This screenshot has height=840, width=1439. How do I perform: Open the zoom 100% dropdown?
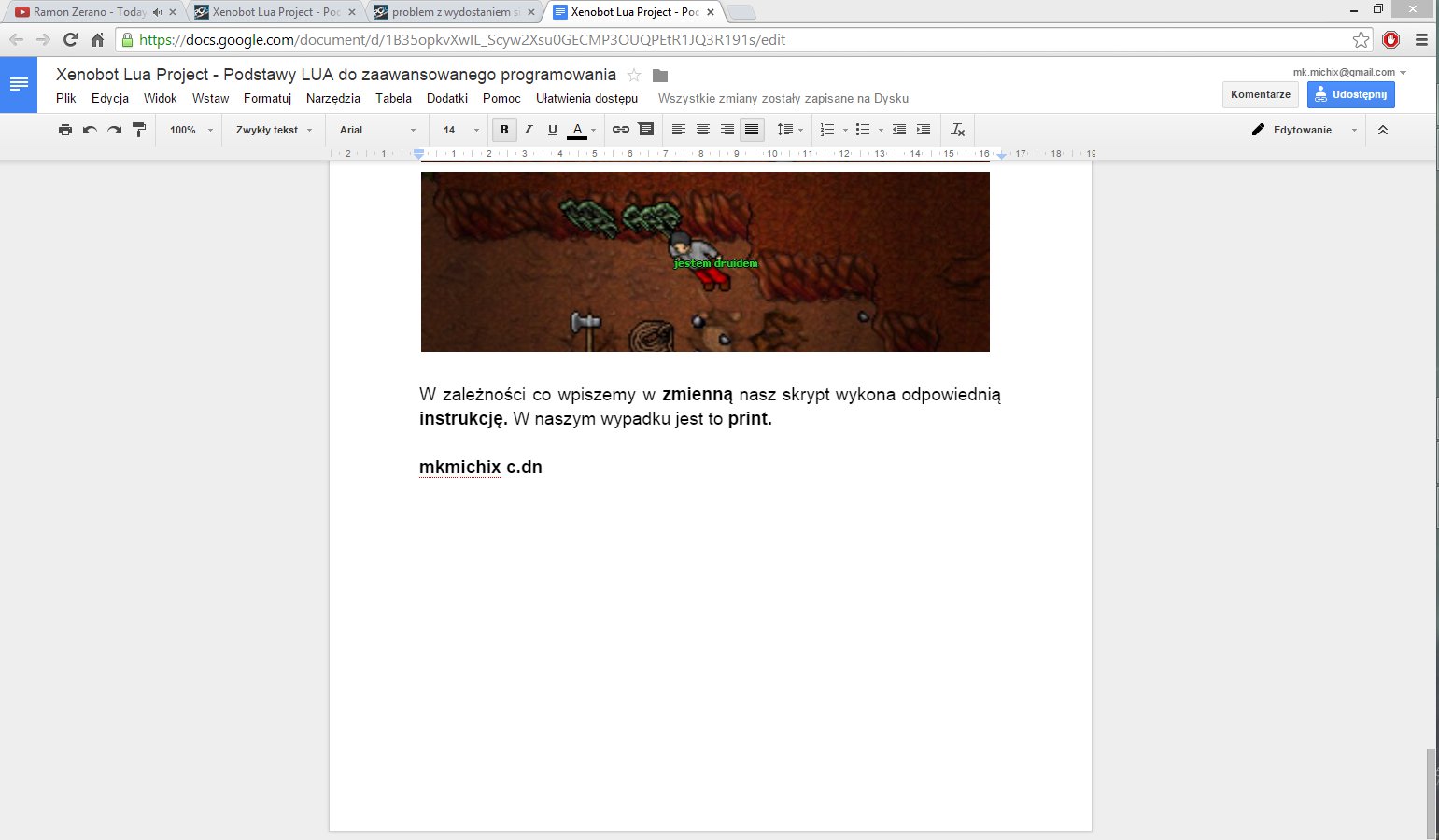(191, 130)
